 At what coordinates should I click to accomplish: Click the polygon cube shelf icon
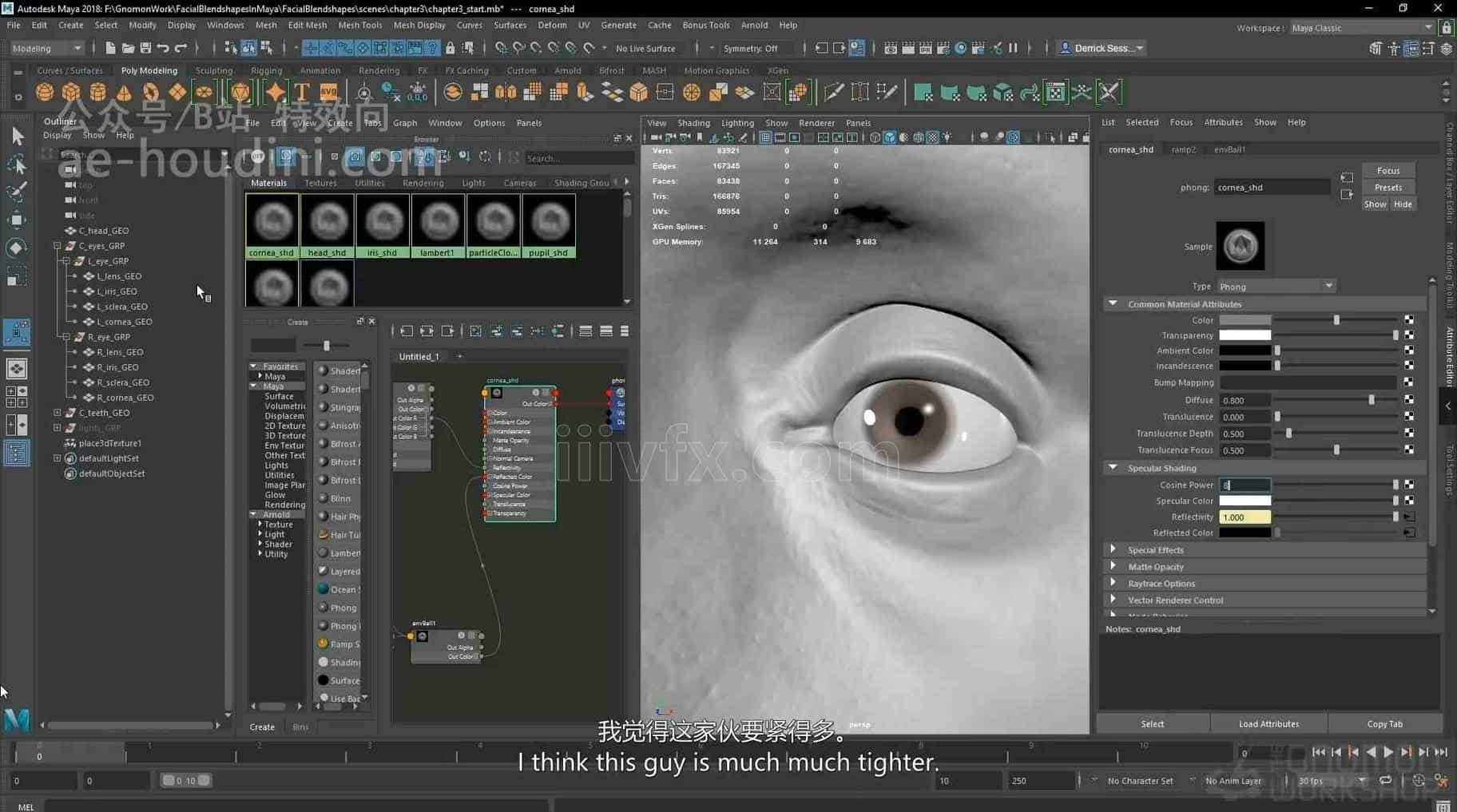71,93
